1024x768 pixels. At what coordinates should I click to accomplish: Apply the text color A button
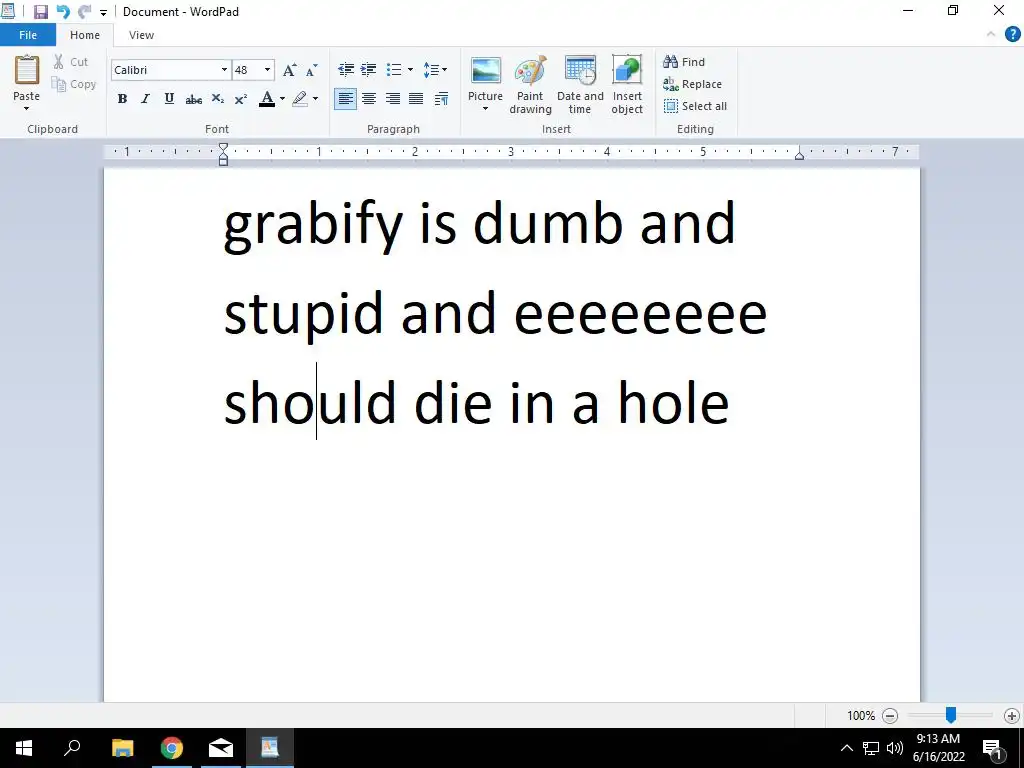tap(266, 99)
